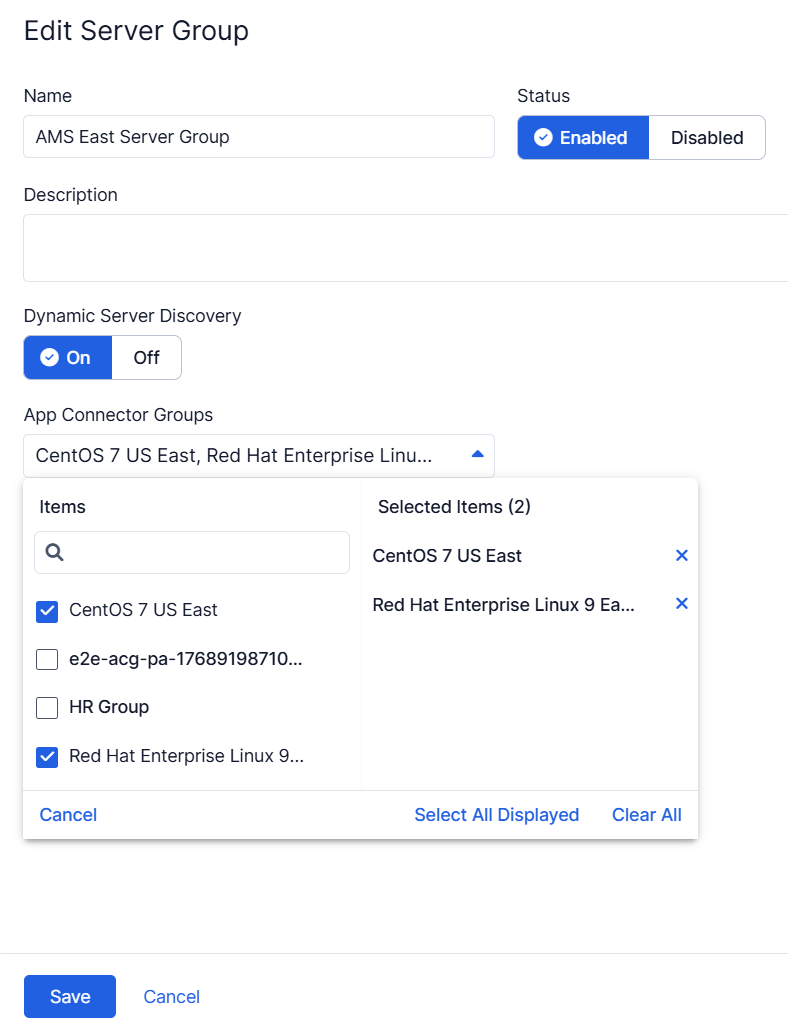
Task: Set Status to Disabled
Action: (x=707, y=138)
